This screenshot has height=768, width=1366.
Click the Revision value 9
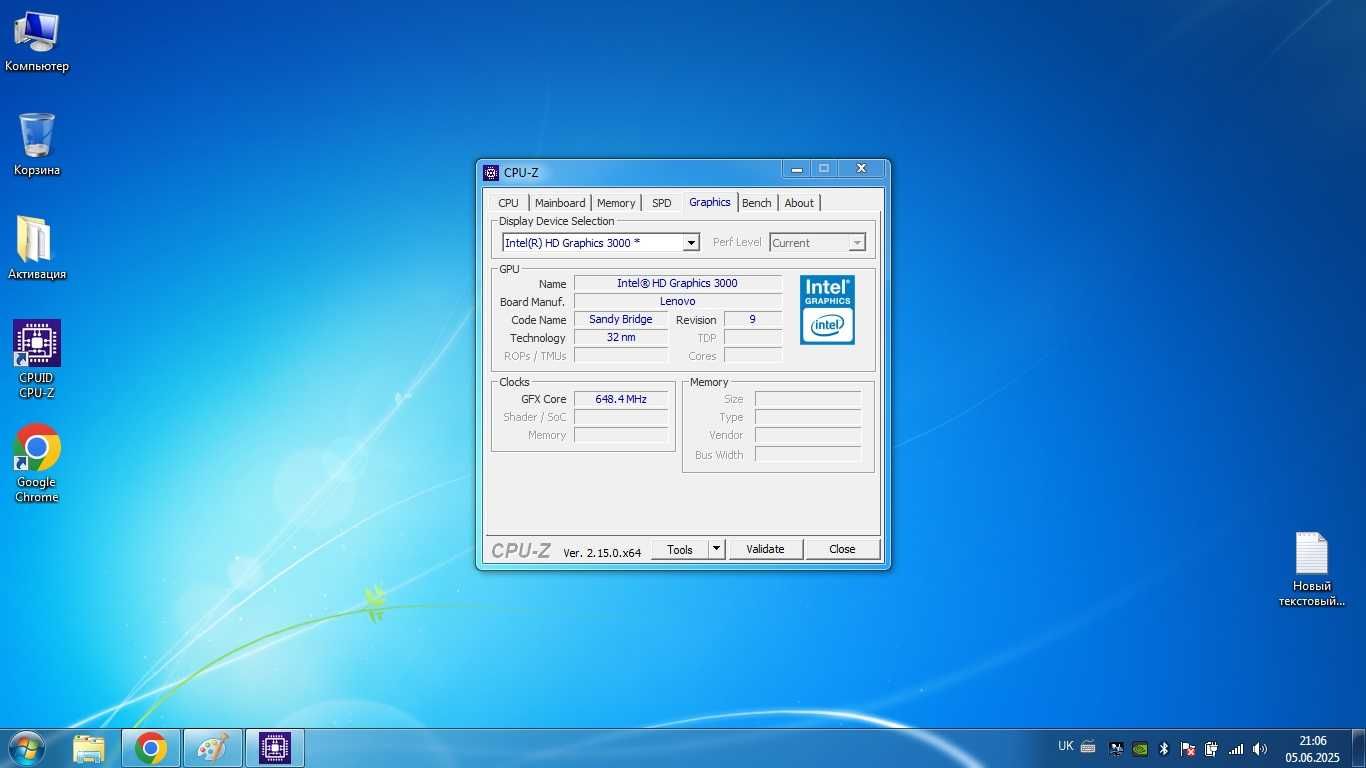point(753,320)
